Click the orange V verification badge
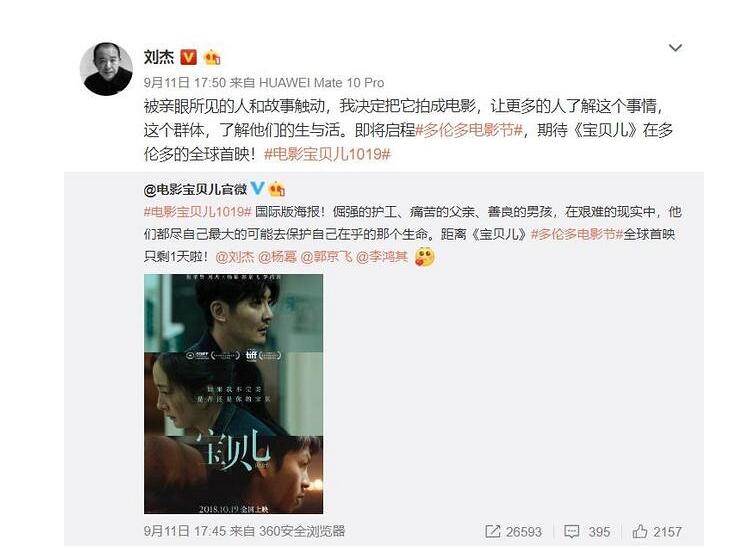Image resolution: width=731 pixels, height=551 pixels. coord(188,57)
